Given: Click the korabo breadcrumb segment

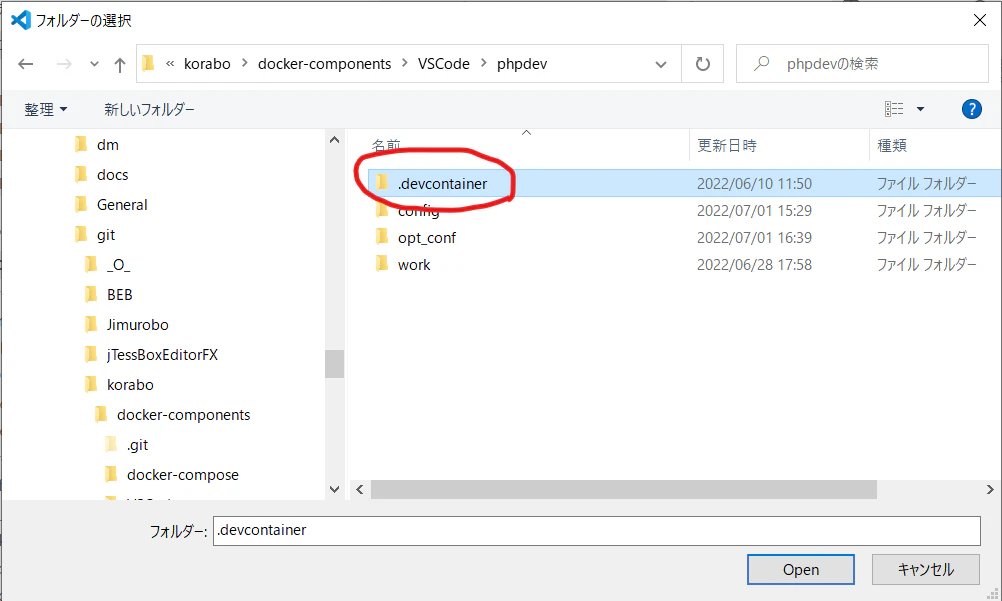Looking at the screenshot, I should [x=207, y=64].
